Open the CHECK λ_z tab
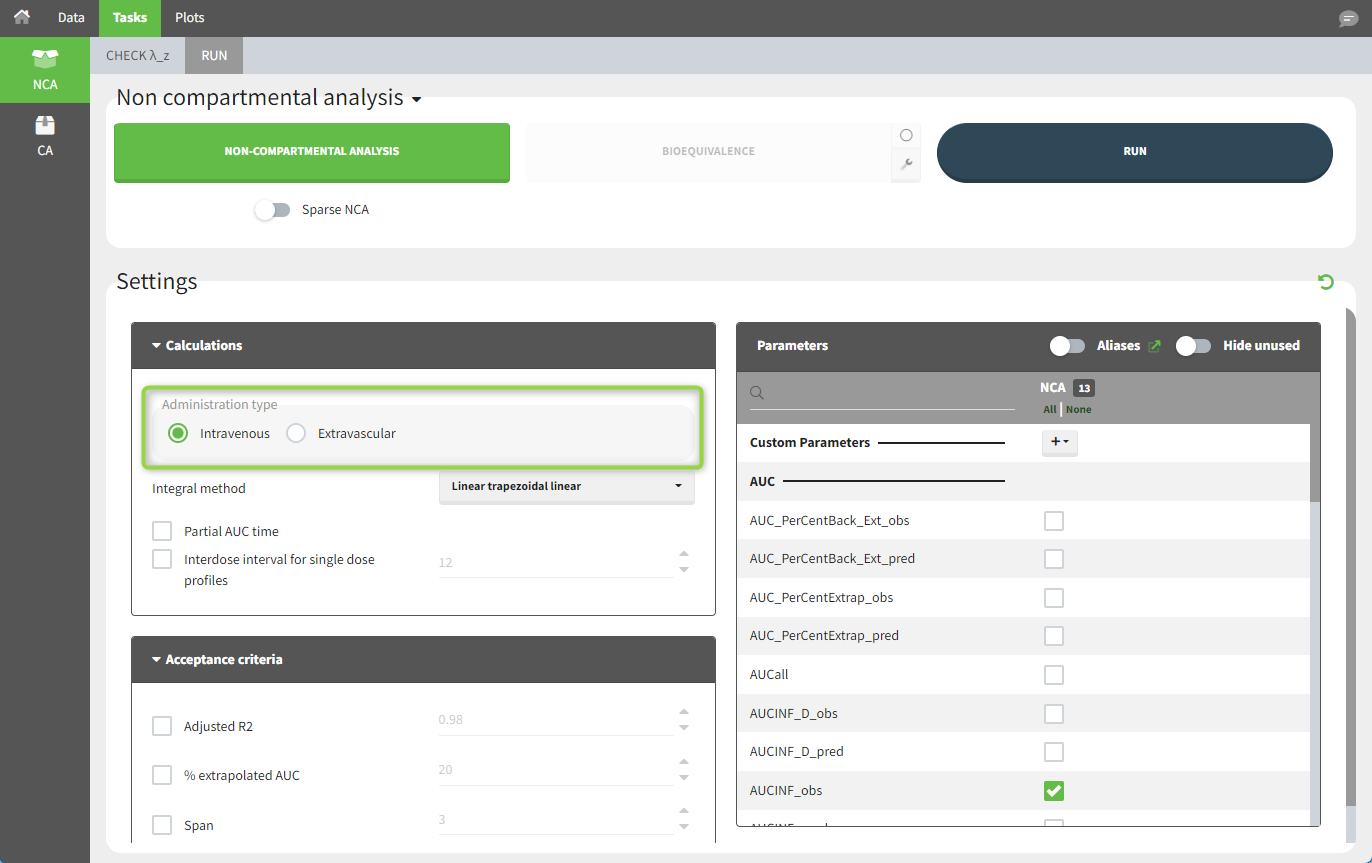This screenshot has width=1372, height=863. coord(137,56)
